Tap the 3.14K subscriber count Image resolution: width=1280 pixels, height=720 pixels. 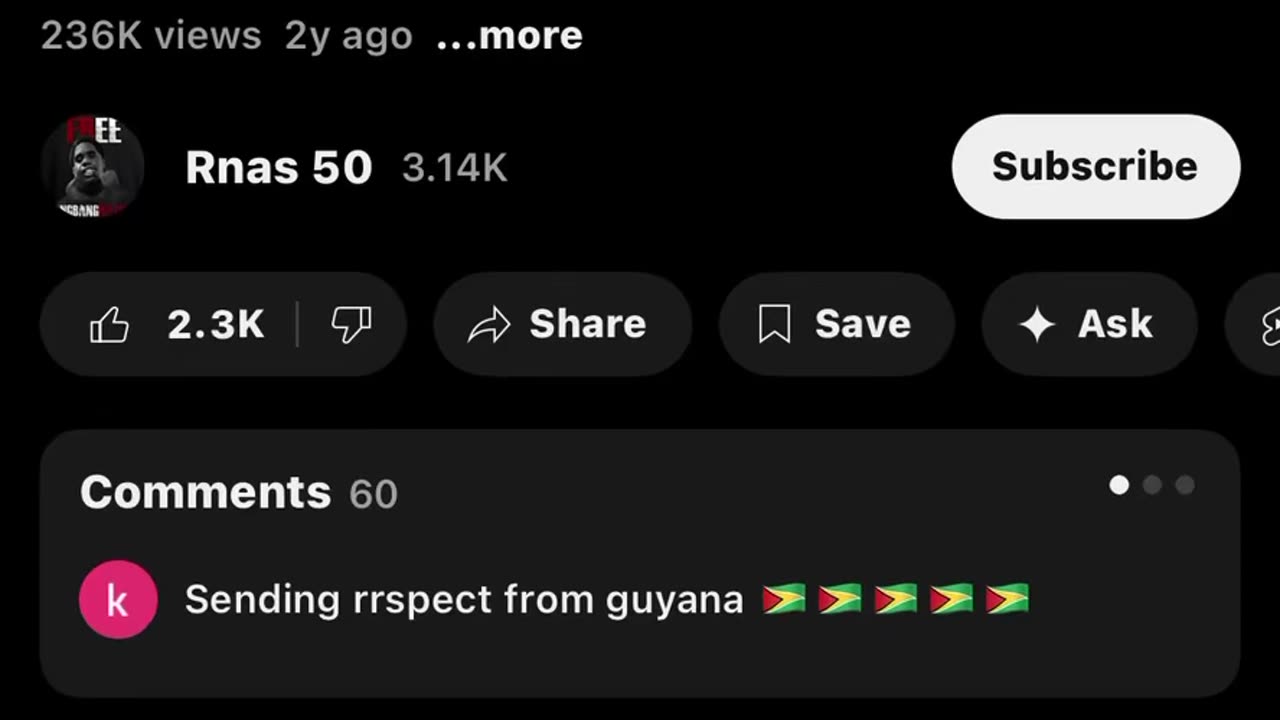(x=455, y=169)
